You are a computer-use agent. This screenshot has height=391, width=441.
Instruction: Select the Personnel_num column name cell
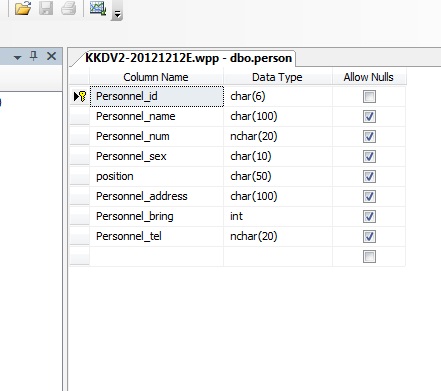pyautogui.click(x=157, y=137)
